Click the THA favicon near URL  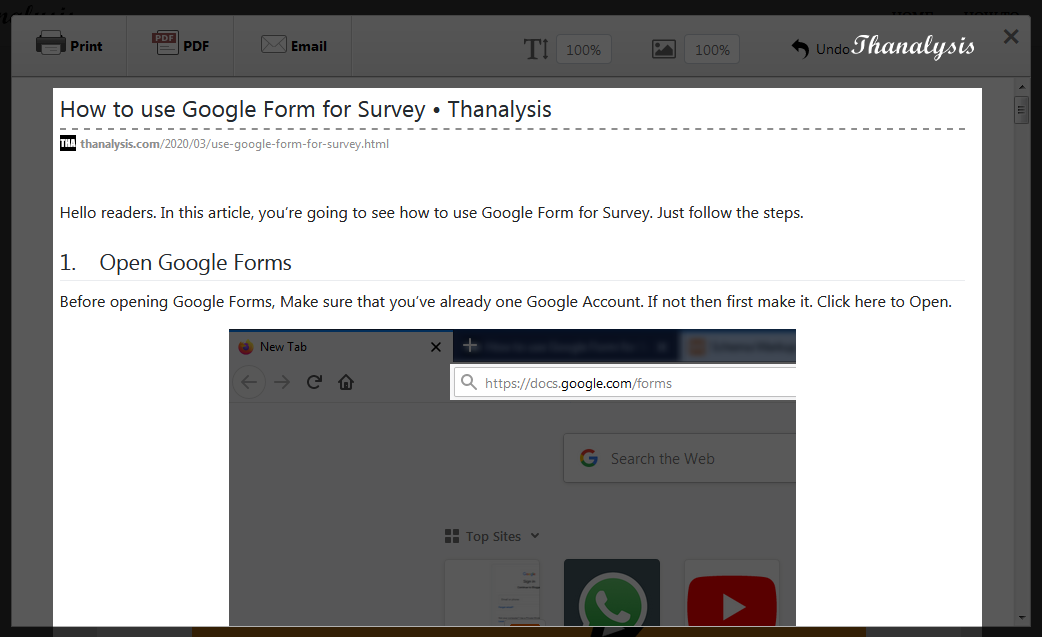click(68, 143)
